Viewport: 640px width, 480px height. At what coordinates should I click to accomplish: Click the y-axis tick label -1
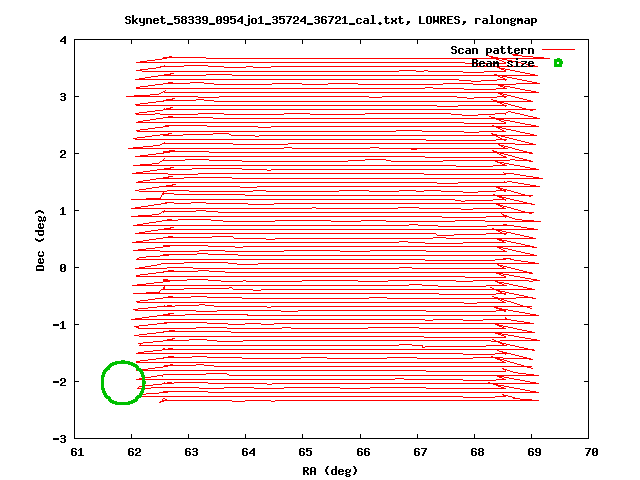coord(60,325)
